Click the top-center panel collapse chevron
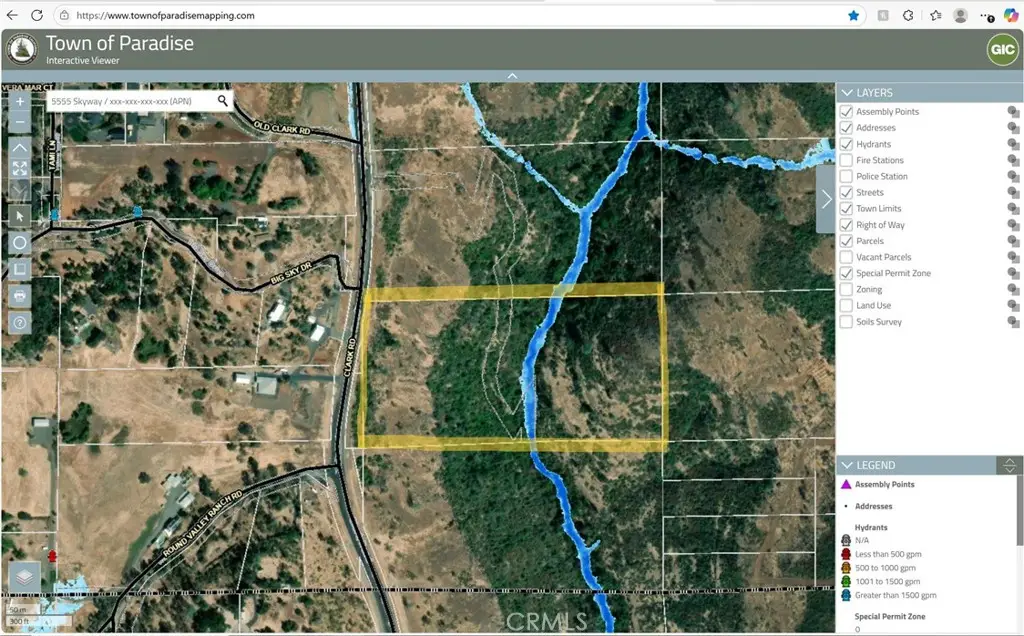 tap(512, 75)
